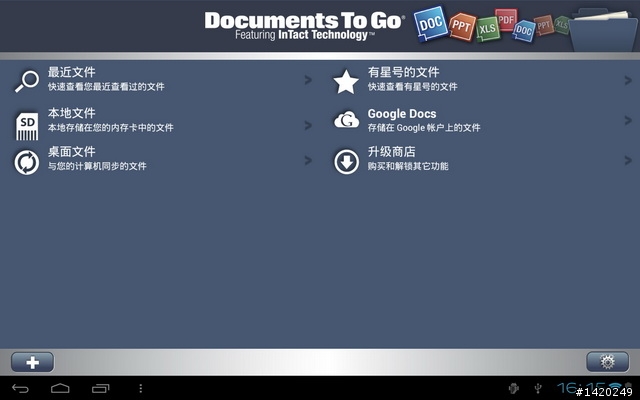The width and height of the screenshot is (640, 400).
Task: Click the USB status icon
Action: tap(538, 388)
